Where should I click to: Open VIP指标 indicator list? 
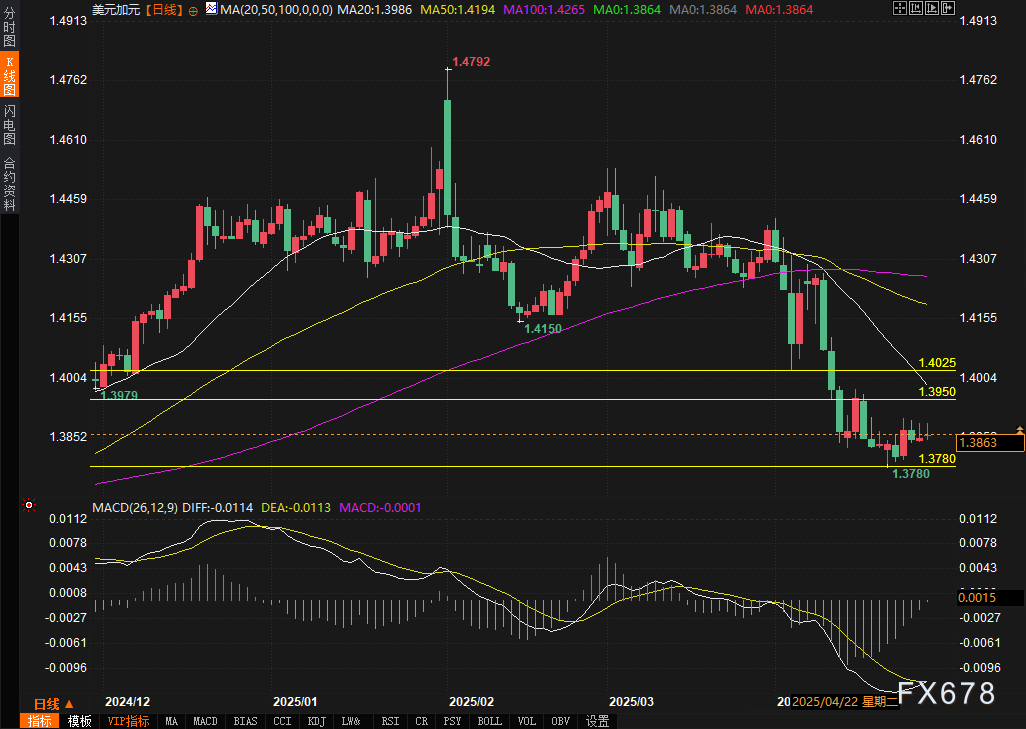(x=128, y=721)
